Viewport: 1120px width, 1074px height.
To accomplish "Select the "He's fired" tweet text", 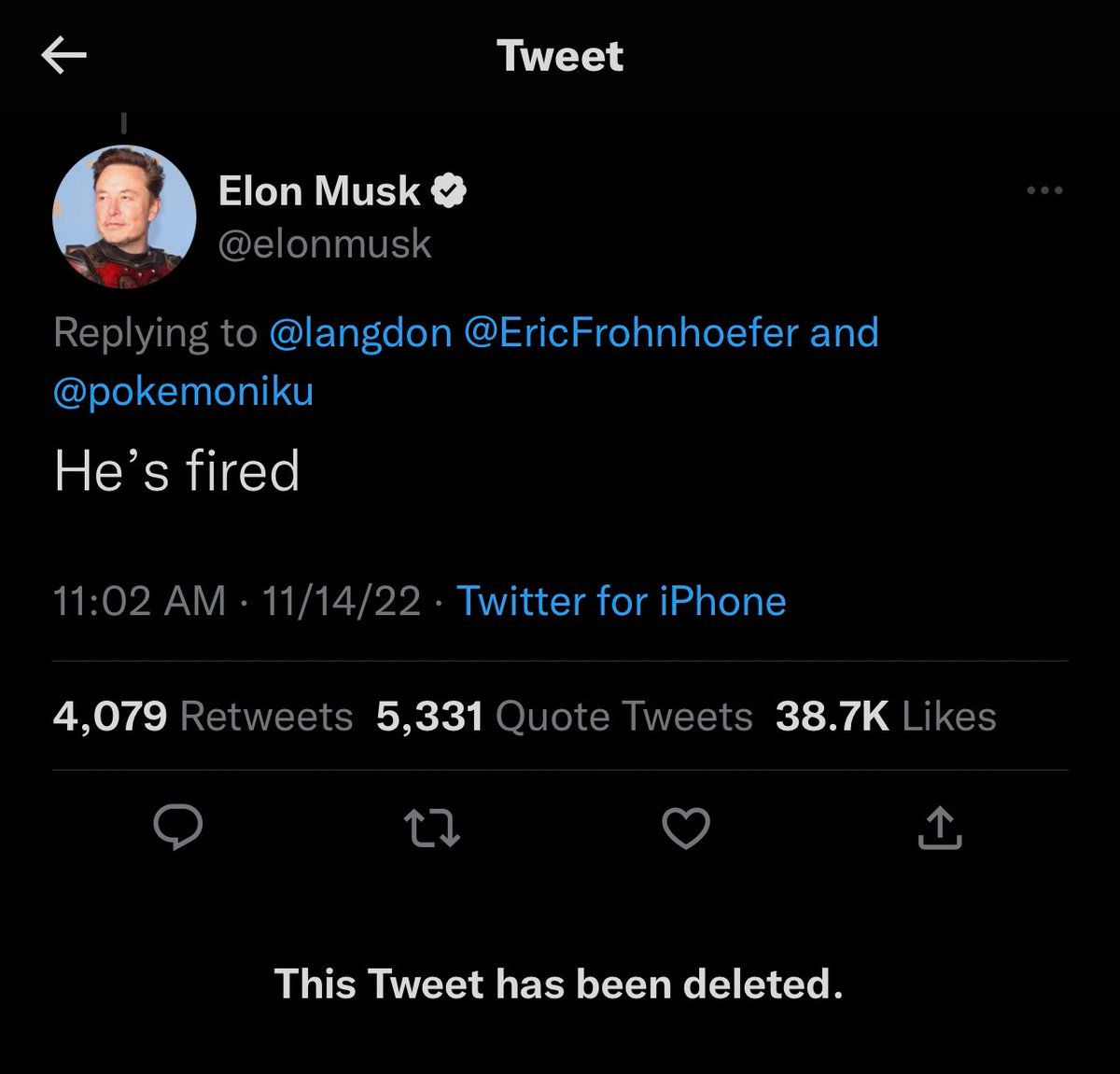I will tap(176, 470).
